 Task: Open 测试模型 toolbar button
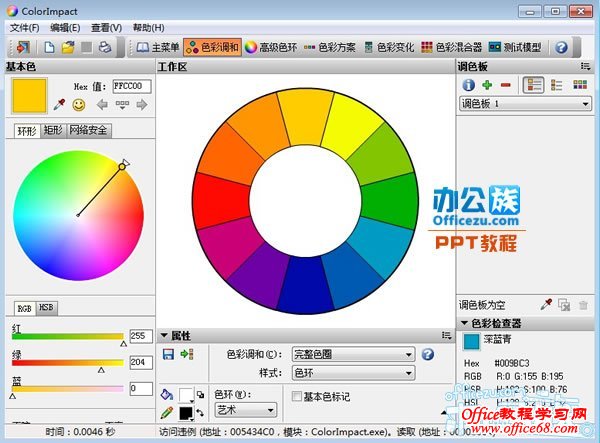click(x=515, y=47)
